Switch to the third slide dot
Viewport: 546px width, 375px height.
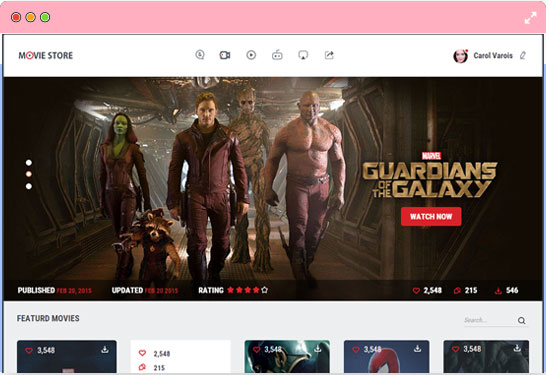[29, 186]
